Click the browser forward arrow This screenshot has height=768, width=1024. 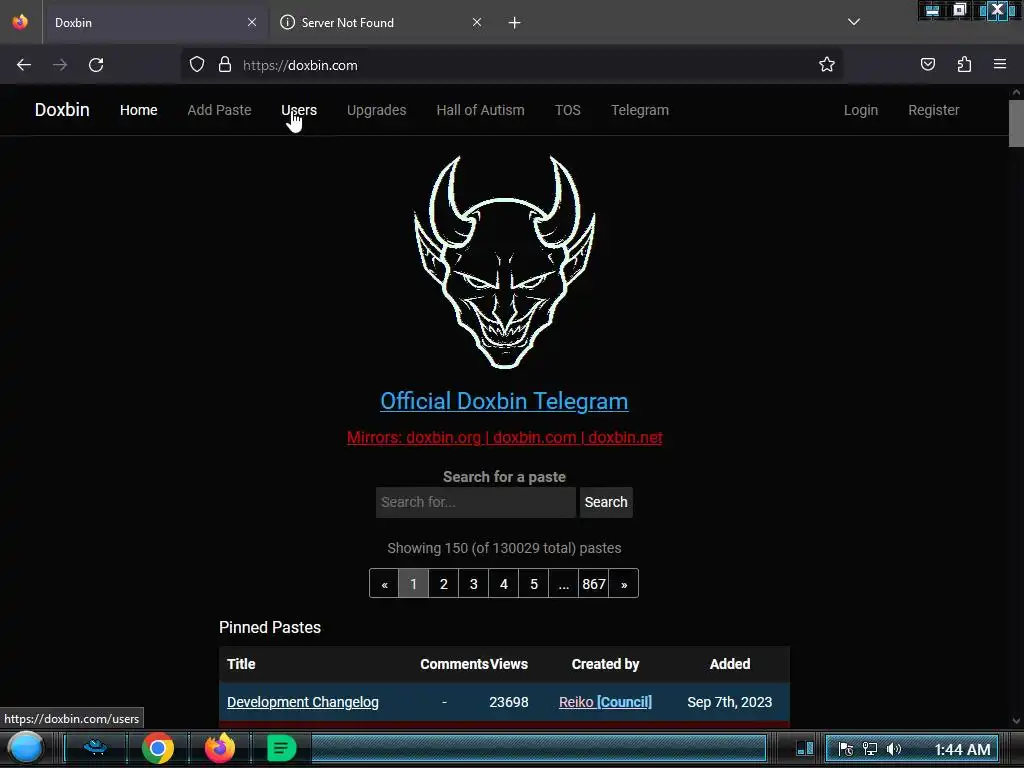coord(60,65)
